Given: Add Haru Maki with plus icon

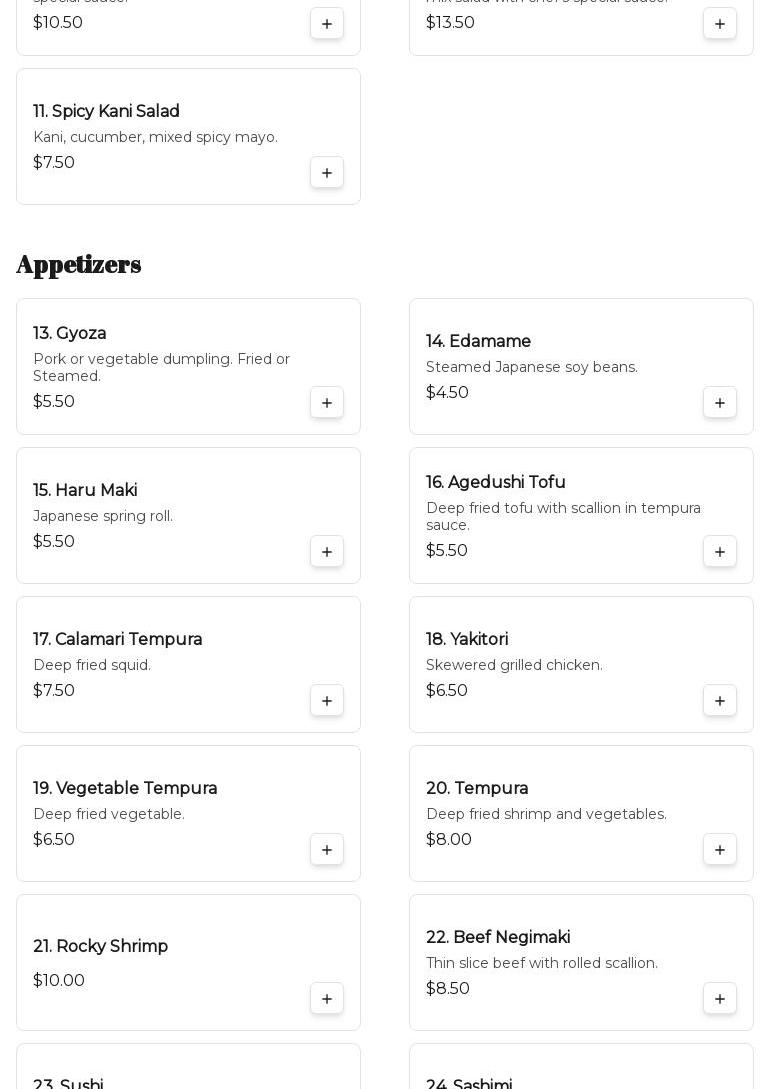Looking at the screenshot, I should pos(327,552).
